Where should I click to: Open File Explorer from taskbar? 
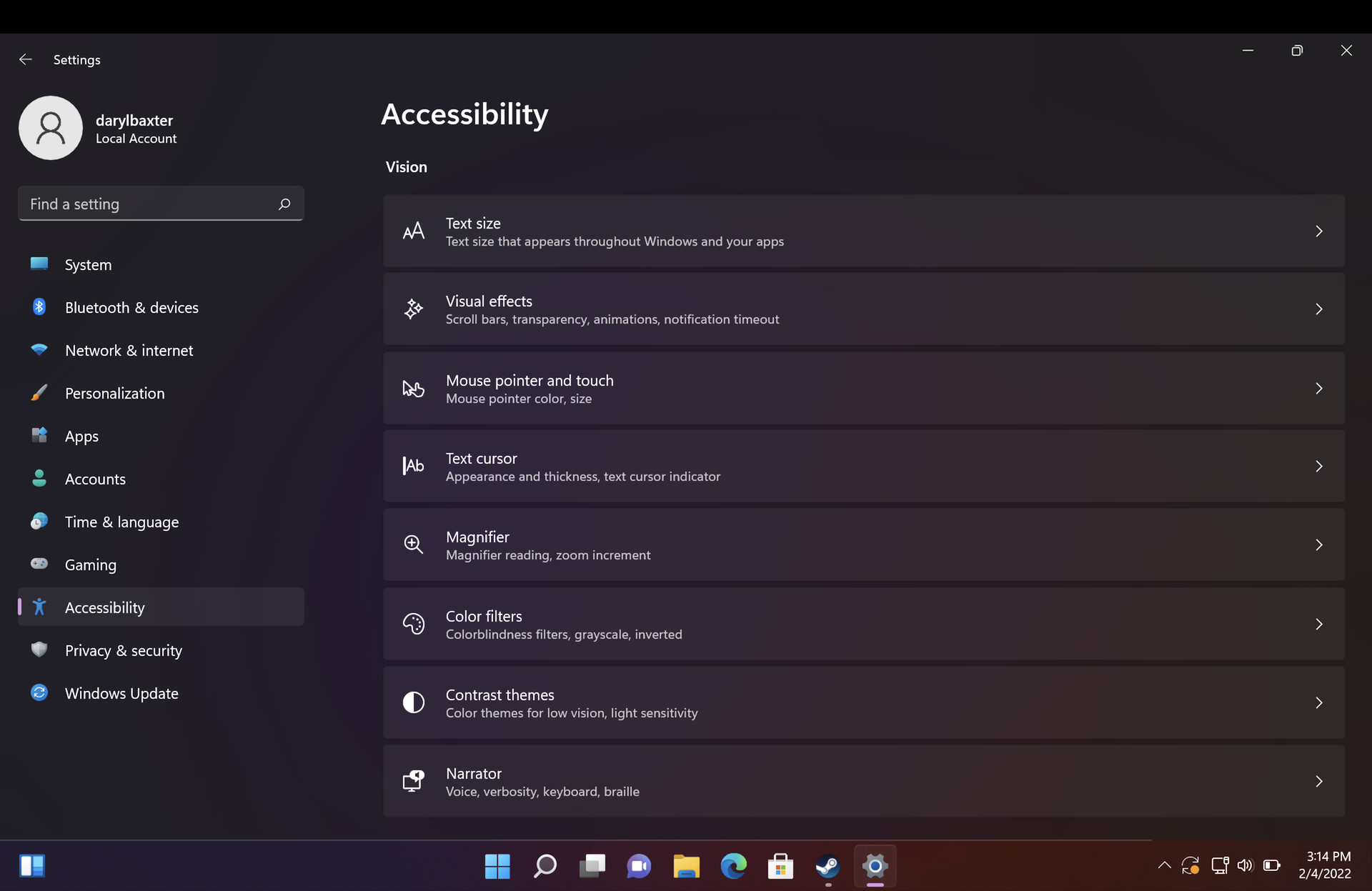686,866
